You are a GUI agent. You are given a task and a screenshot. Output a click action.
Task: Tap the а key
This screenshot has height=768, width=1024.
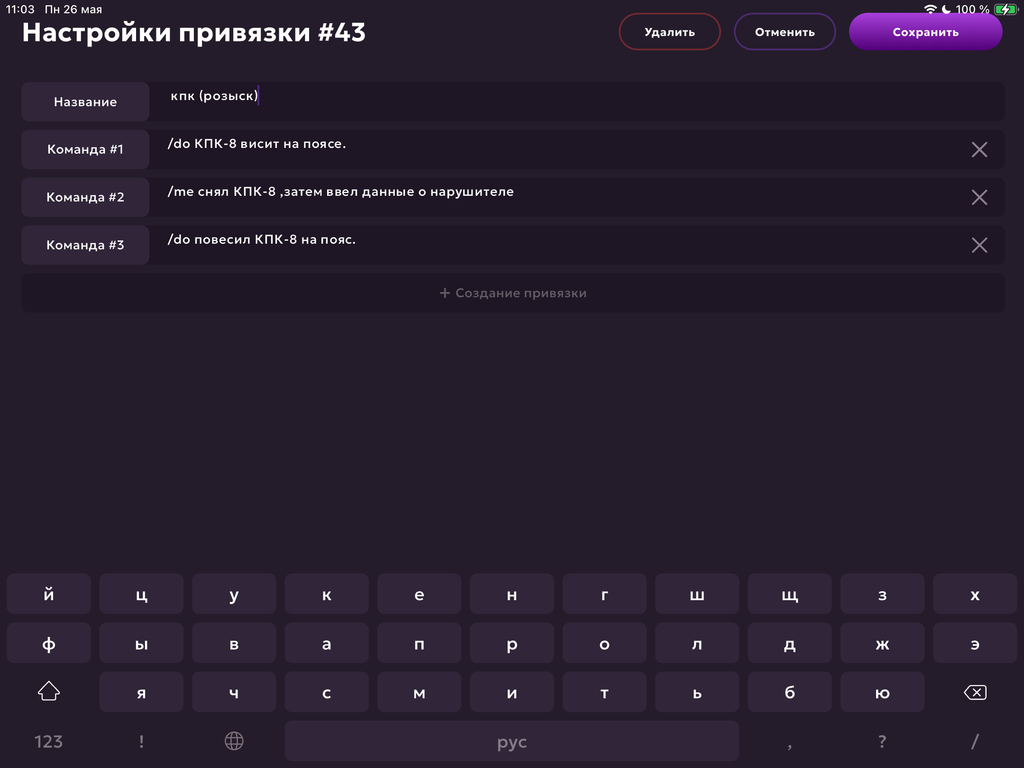[327, 644]
